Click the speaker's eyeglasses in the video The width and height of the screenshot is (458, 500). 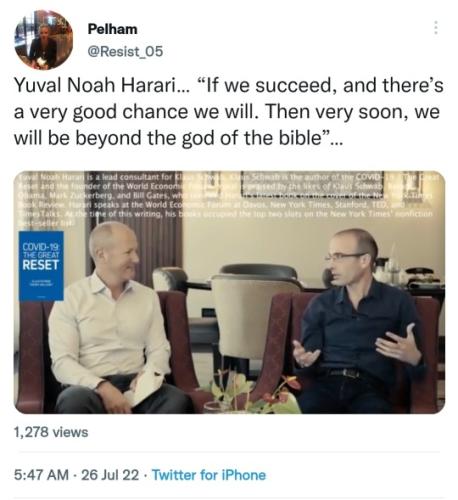[x=345, y=257]
